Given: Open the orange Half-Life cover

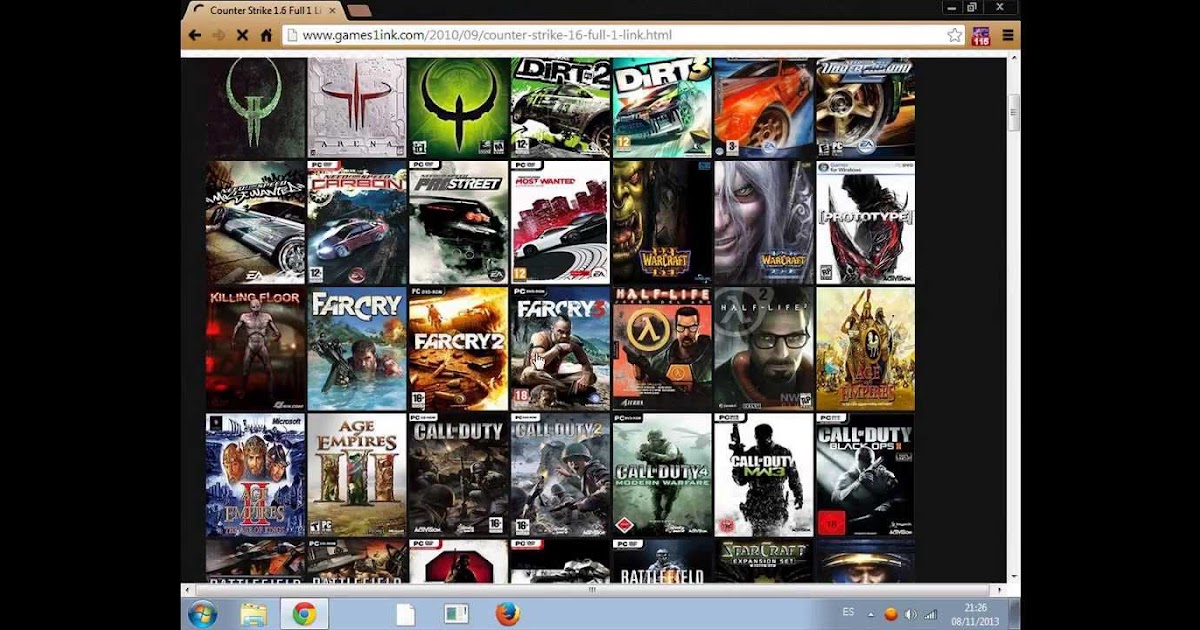Looking at the screenshot, I should [662, 349].
